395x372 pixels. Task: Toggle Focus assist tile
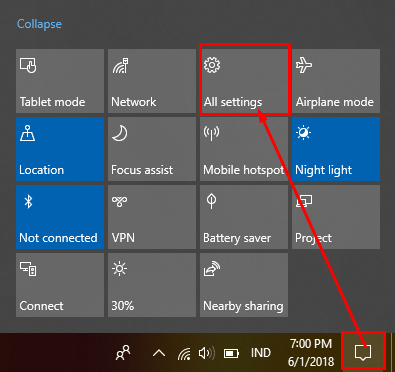152,149
